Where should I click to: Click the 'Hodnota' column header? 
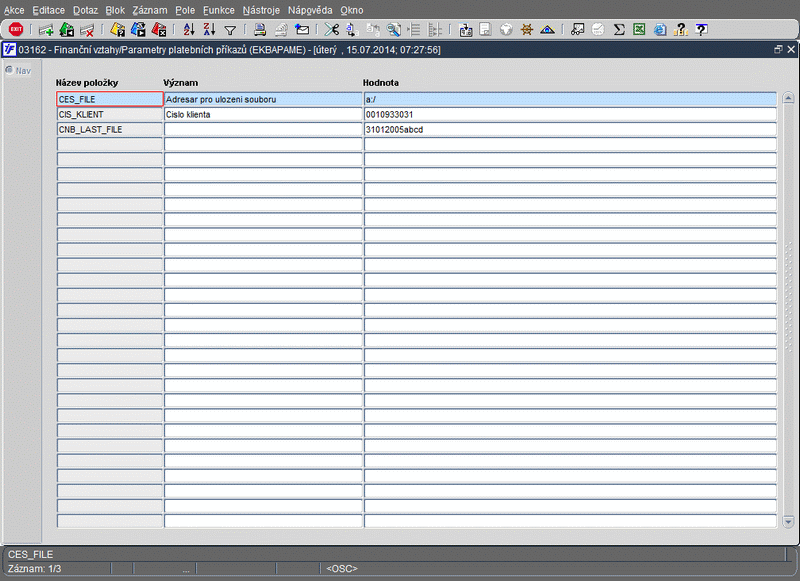pyautogui.click(x=381, y=83)
